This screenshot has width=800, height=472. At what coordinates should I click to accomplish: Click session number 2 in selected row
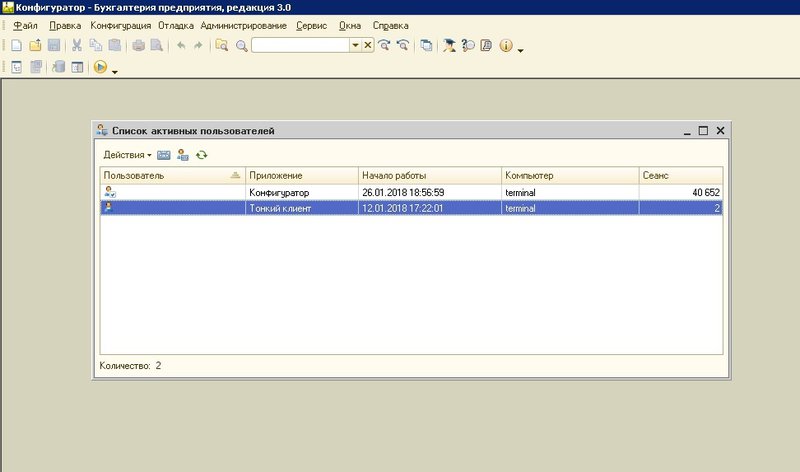coord(717,208)
